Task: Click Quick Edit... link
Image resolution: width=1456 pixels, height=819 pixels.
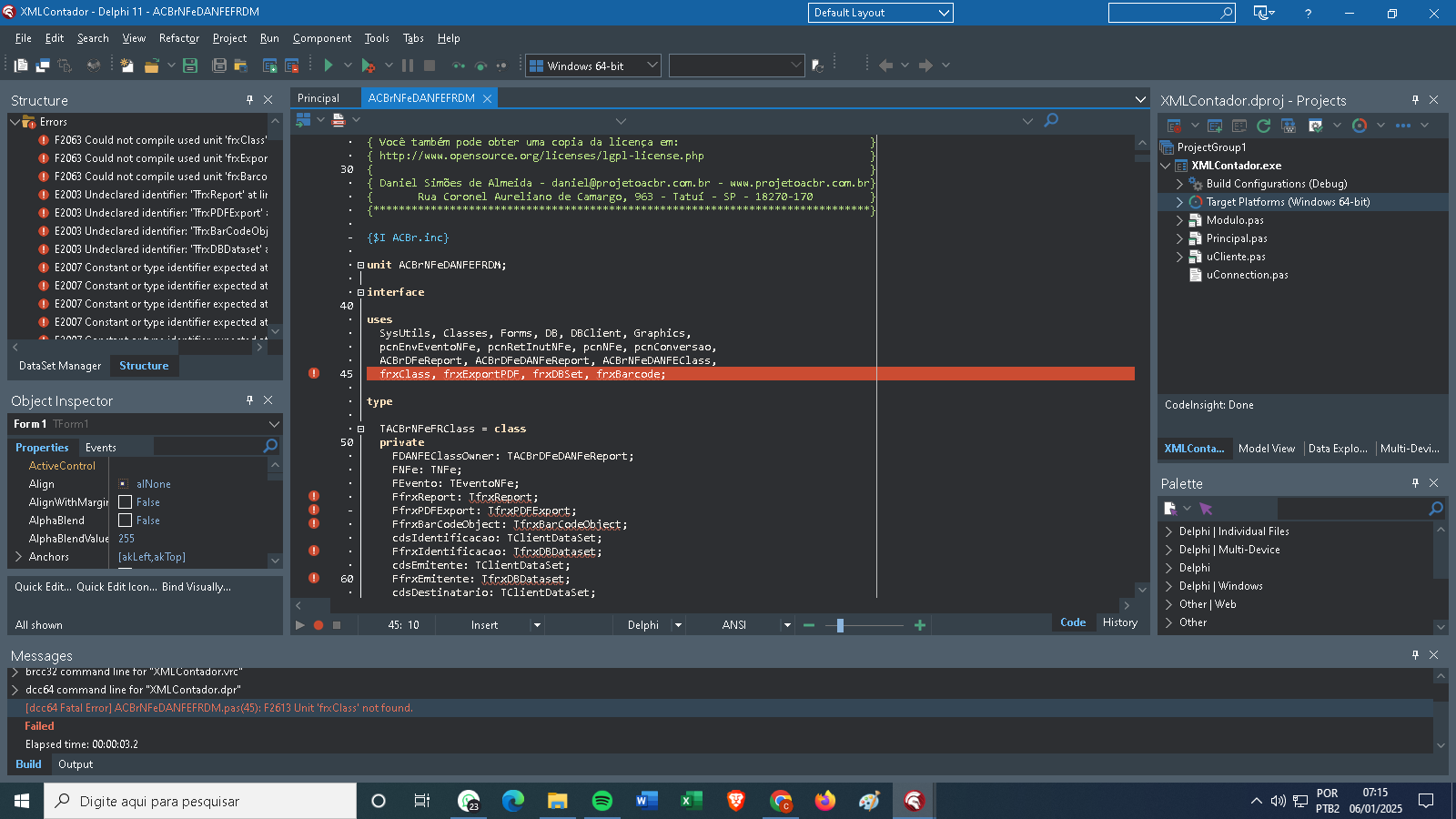Action: 43,587
